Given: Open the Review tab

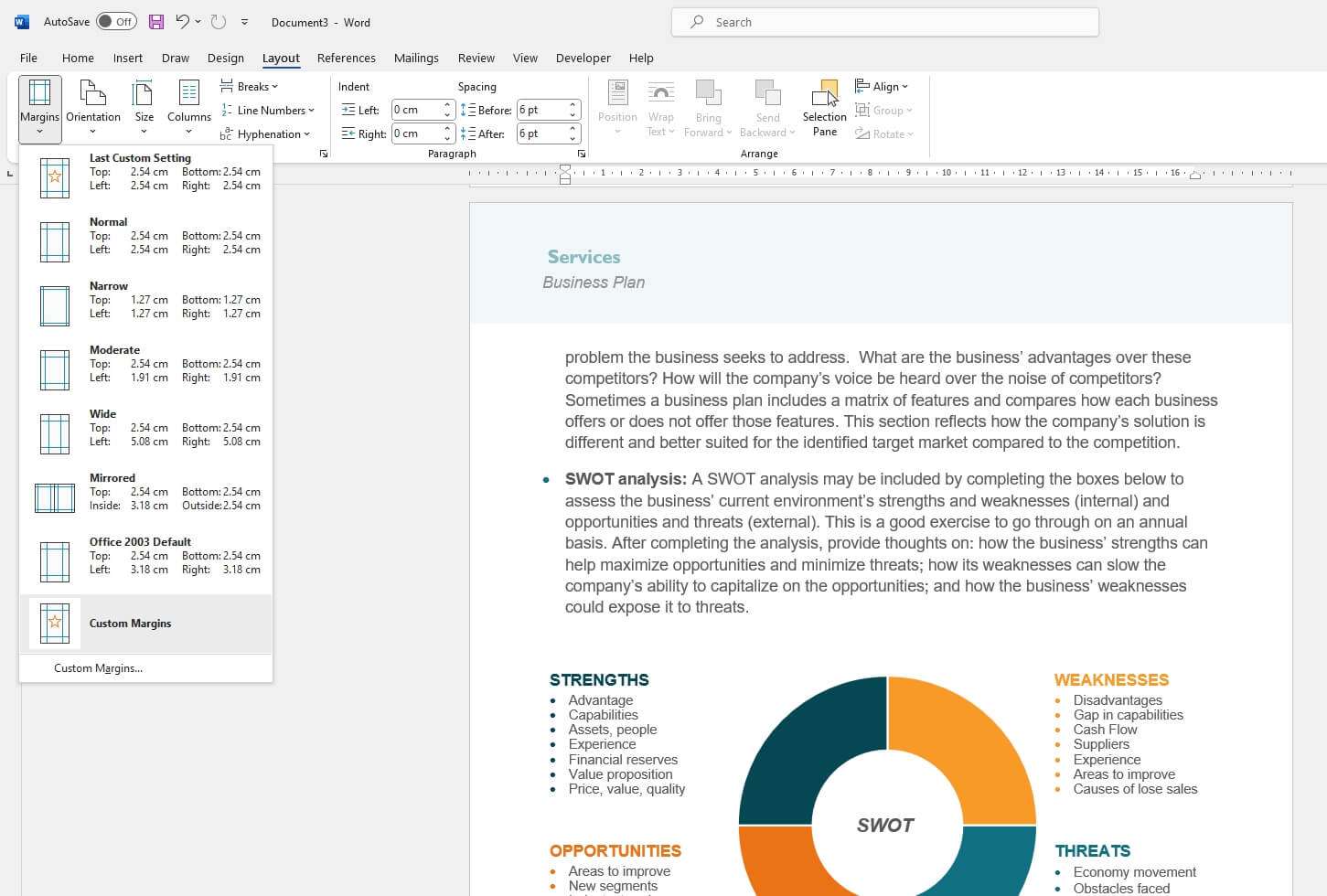Looking at the screenshot, I should coord(476,58).
